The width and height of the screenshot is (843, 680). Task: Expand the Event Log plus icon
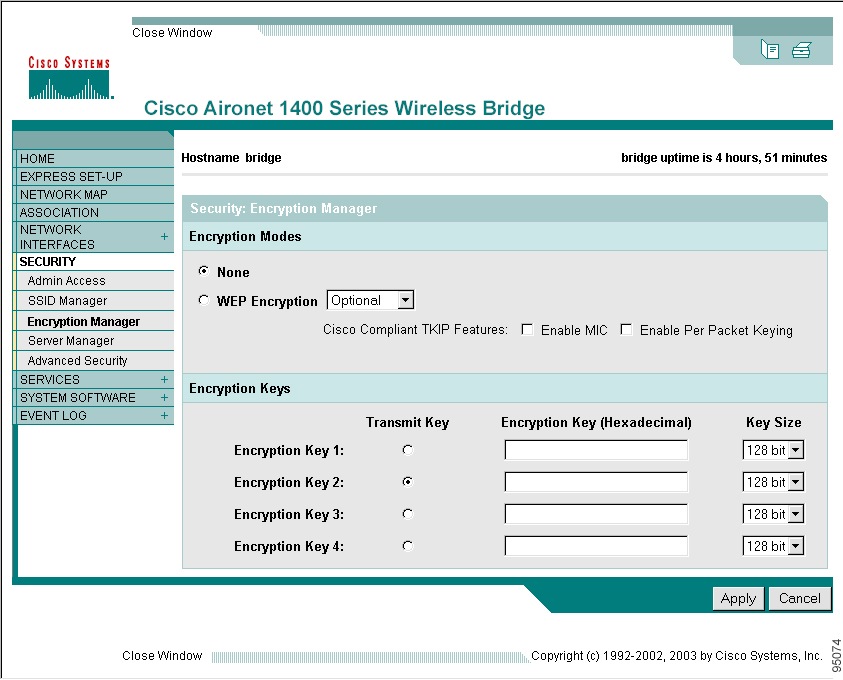pyautogui.click(x=164, y=416)
